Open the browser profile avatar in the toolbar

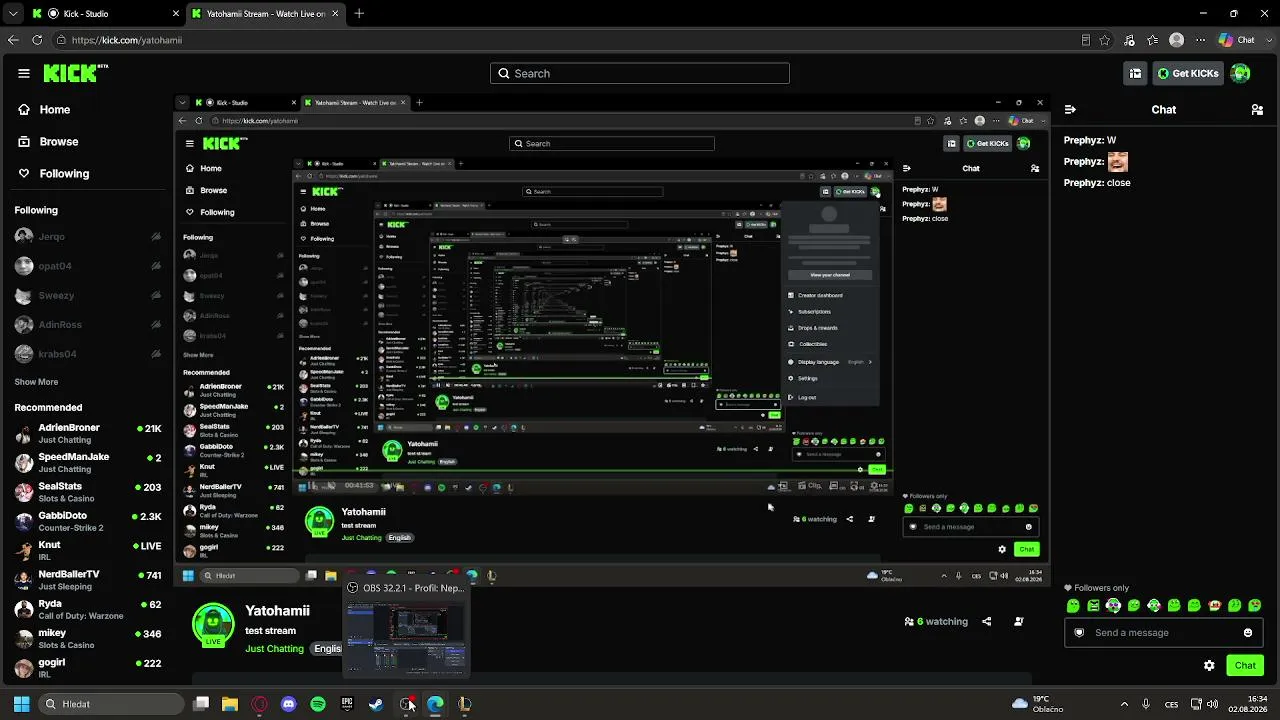(x=1177, y=40)
